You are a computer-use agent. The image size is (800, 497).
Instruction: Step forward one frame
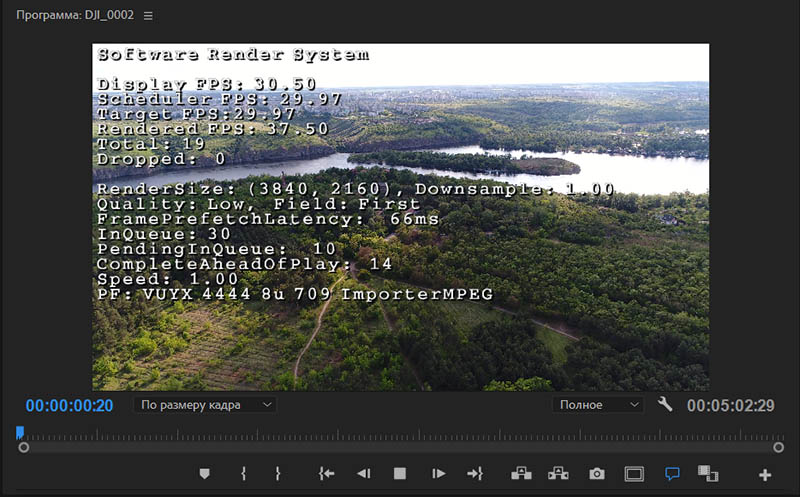(438, 474)
